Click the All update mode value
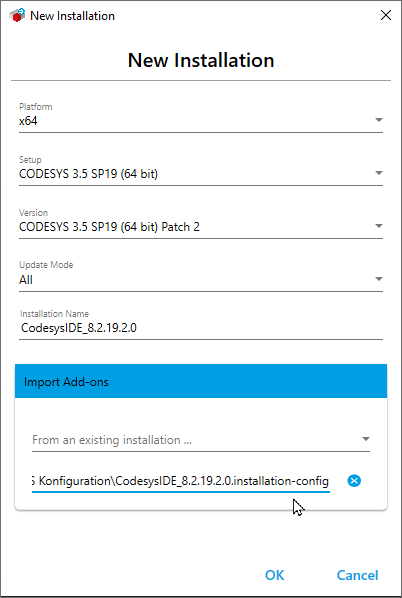 tap(26, 280)
